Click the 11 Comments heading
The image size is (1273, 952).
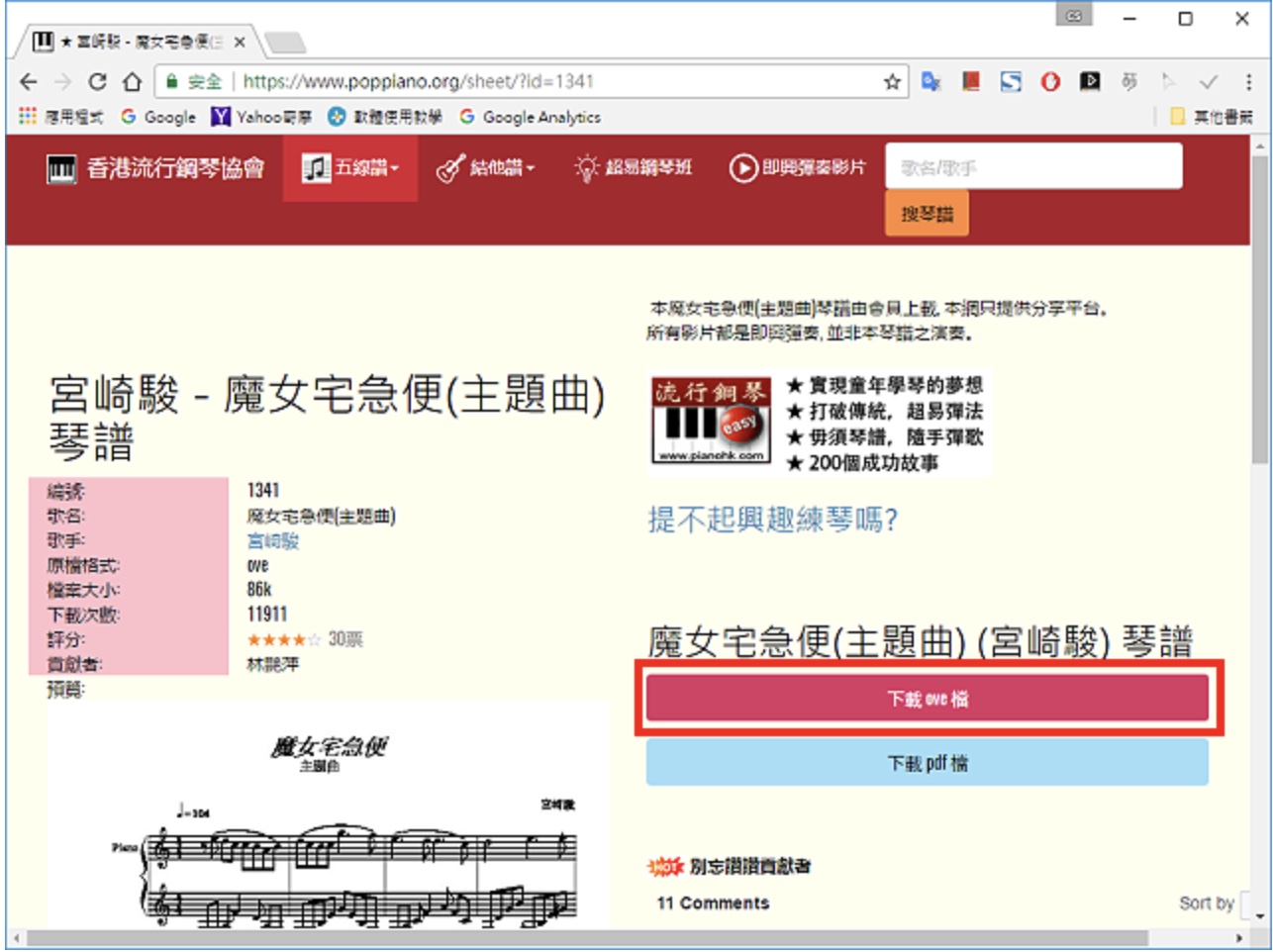pos(713,903)
